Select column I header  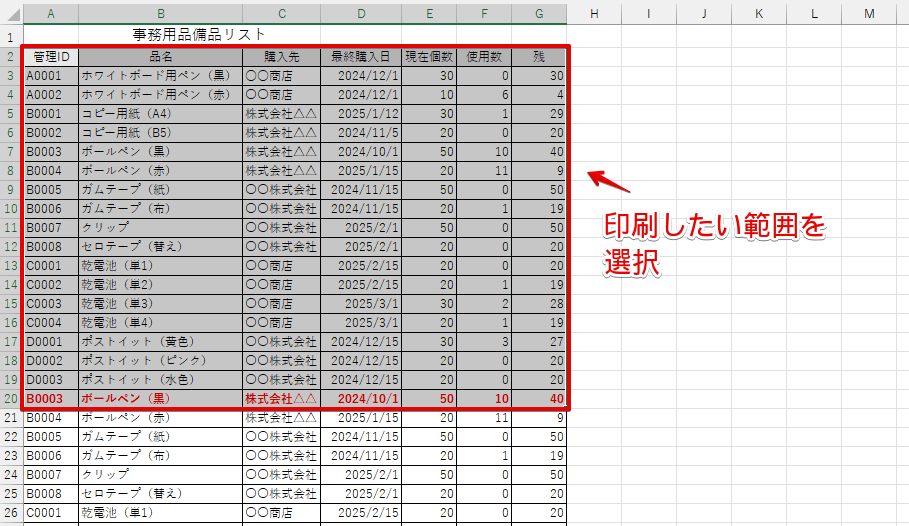(649, 13)
